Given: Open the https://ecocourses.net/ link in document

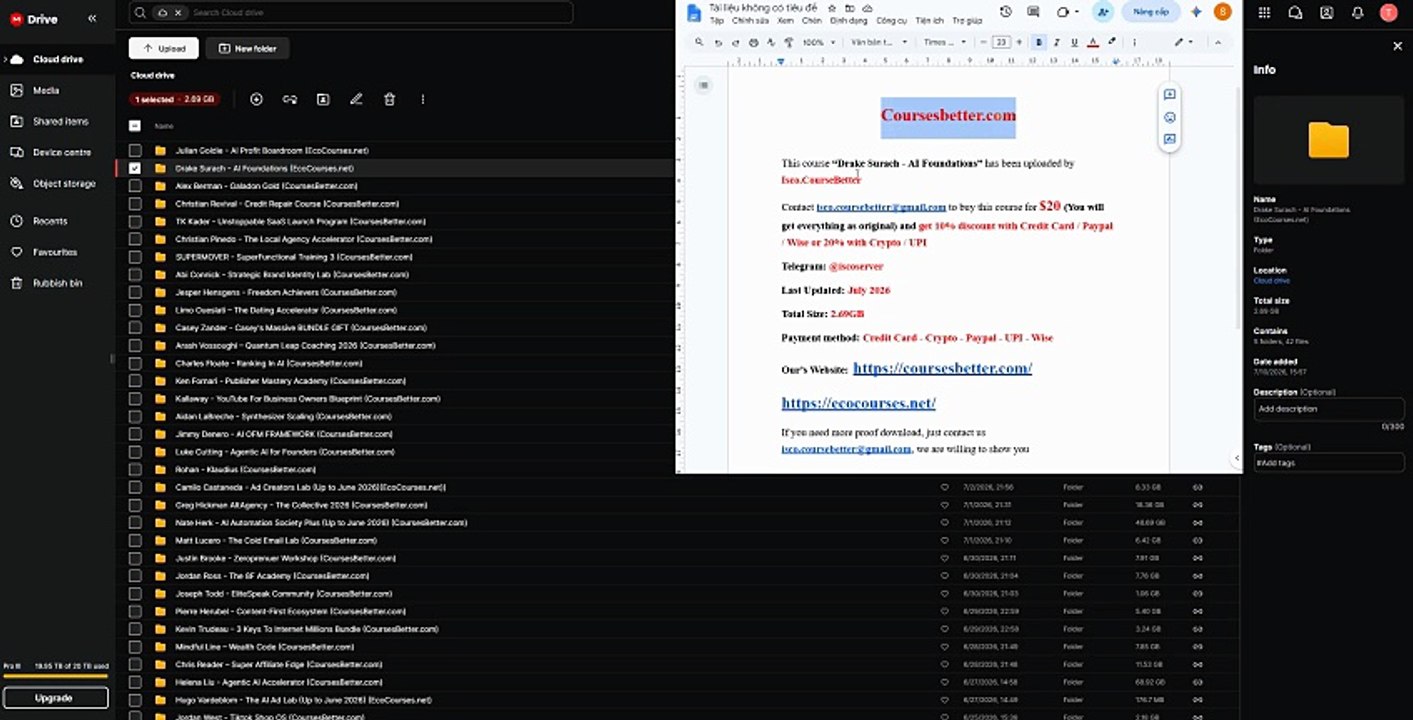Looking at the screenshot, I should tap(858, 403).
